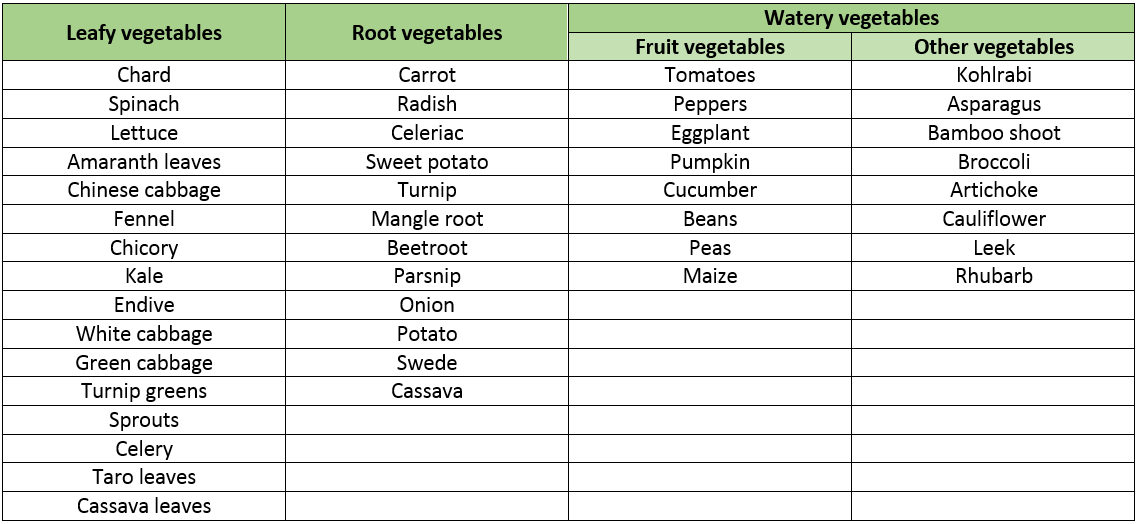Click the Spinach cell

[x=144, y=104]
